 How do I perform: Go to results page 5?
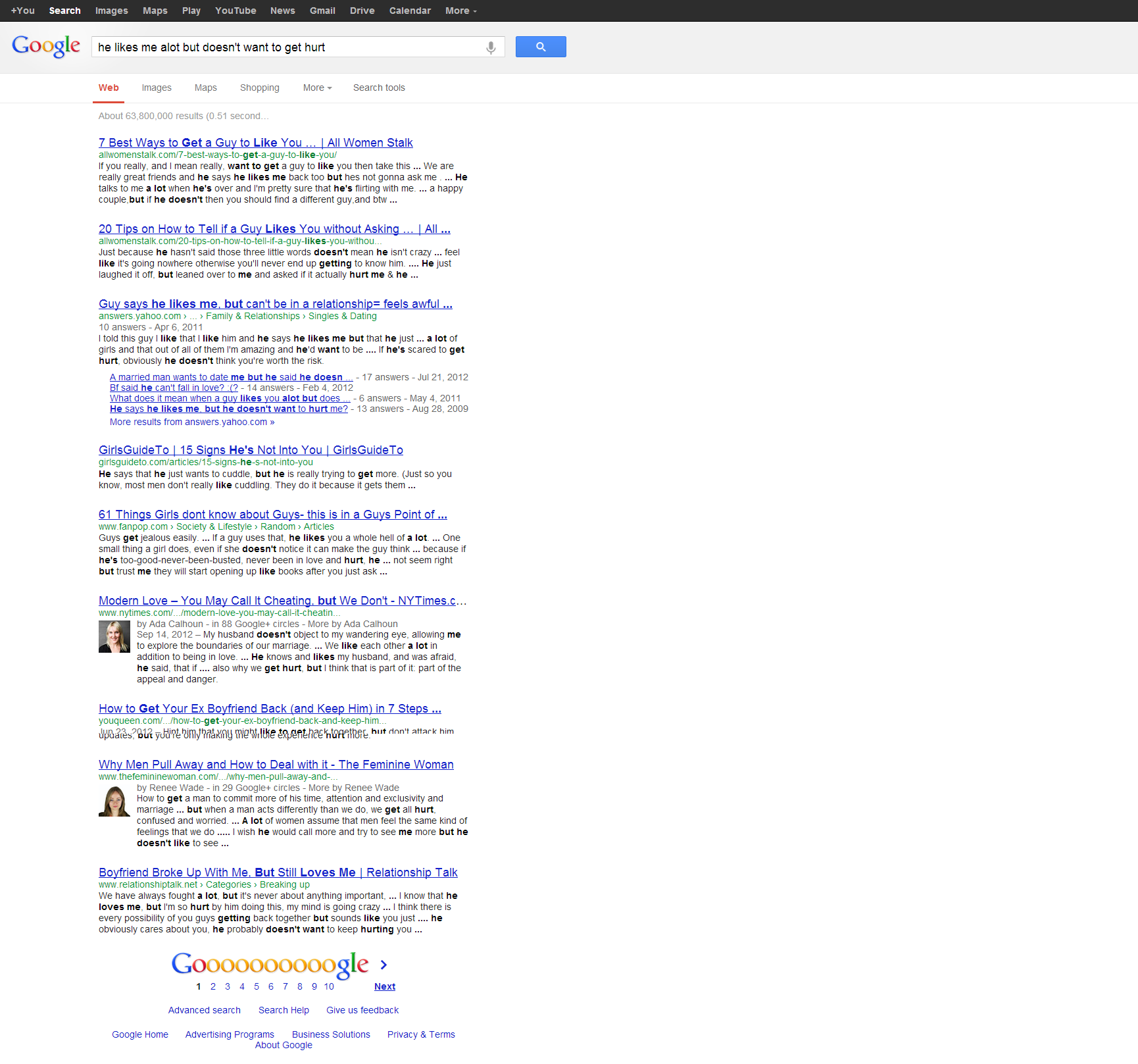[257, 986]
